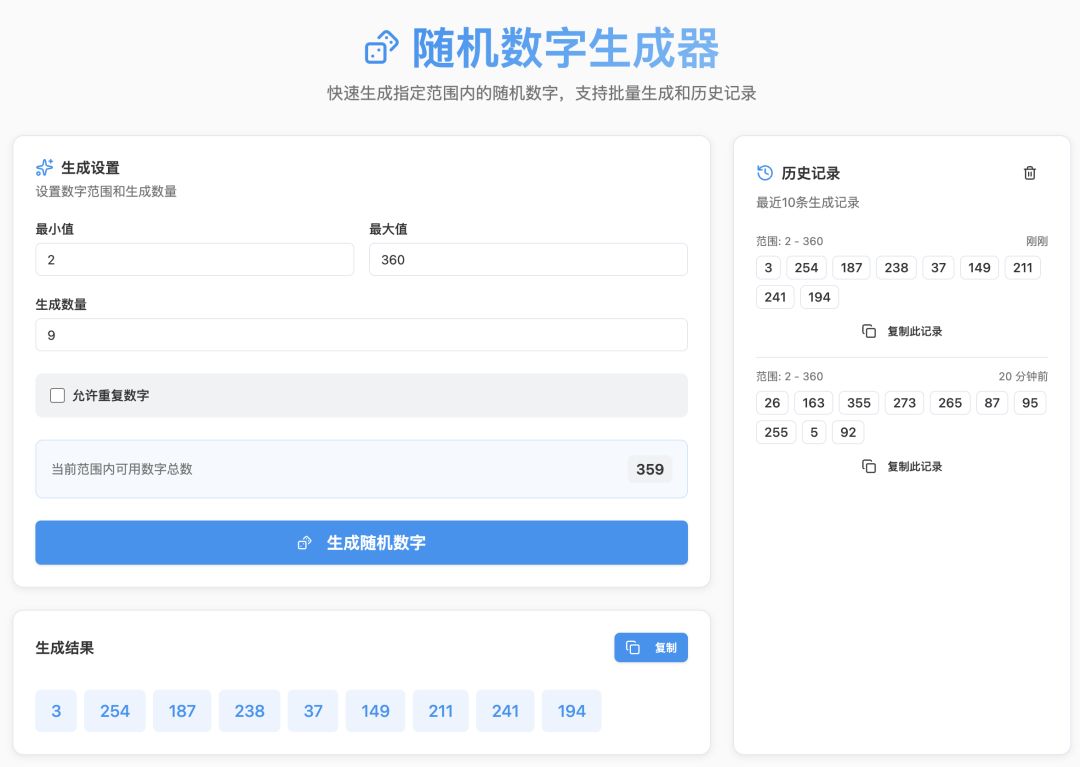Clear history using the trash can icon

pyautogui.click(x=1030, y=173)
